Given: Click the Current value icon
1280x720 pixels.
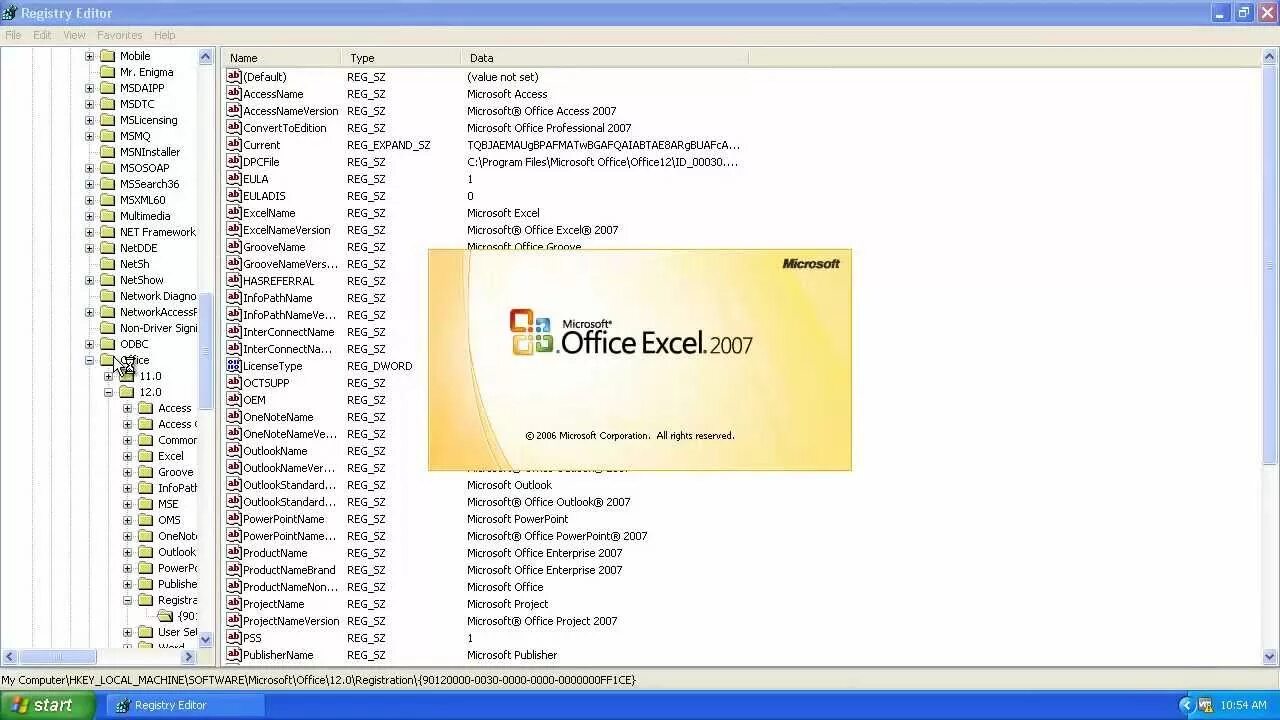Looking at the screenshot, I should (x=234, y=145).
